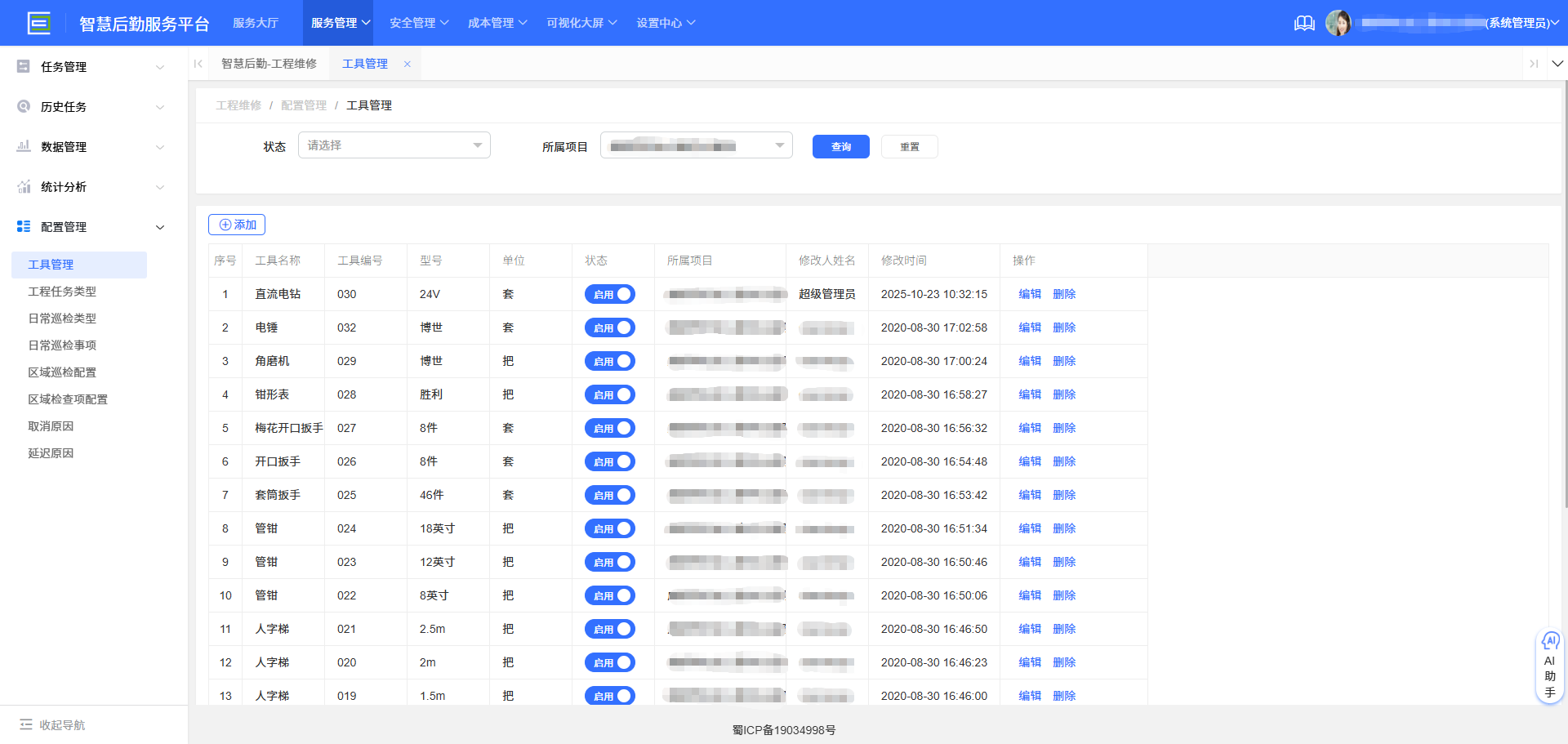Viewport: 1568px width, 744px height.
Task: Click the 历史任务 sidebar icon
Action: coord(23,106)
